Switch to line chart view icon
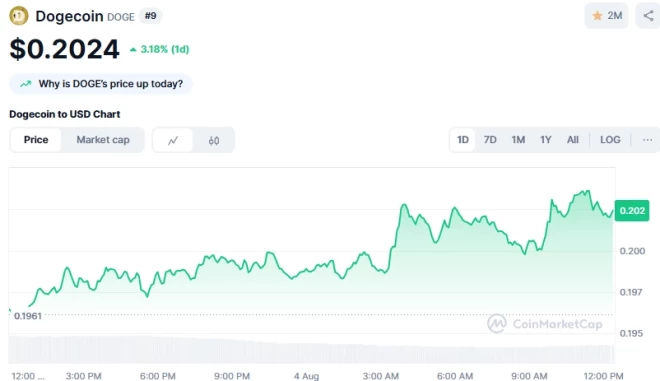The image size is (660, 381). point(173,140)
